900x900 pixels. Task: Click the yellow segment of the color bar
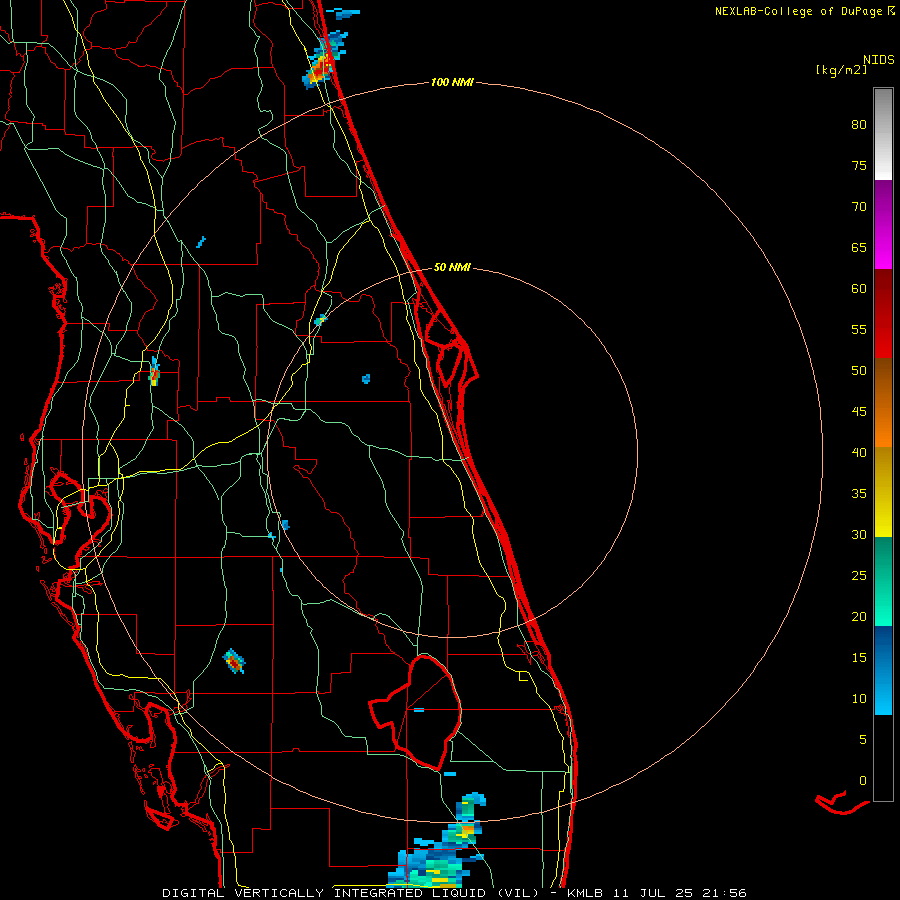coord(883,492)
